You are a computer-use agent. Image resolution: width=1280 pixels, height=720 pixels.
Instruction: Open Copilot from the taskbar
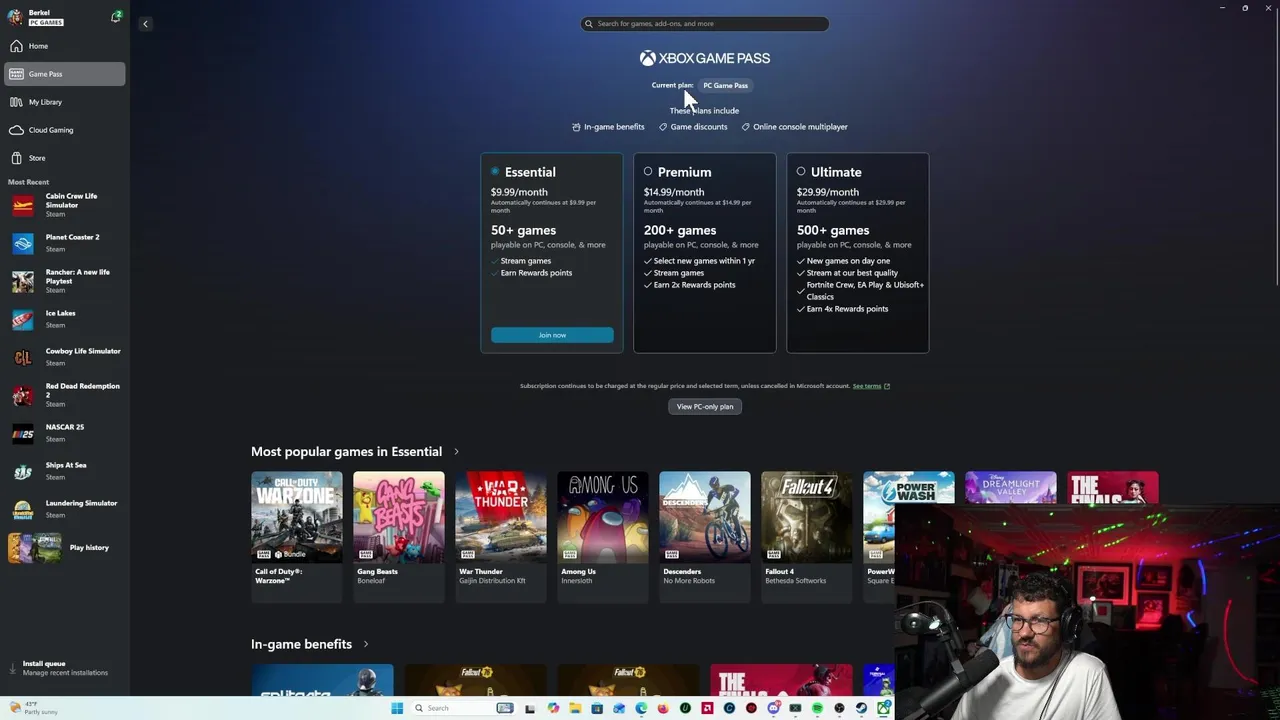coord(553,708)
